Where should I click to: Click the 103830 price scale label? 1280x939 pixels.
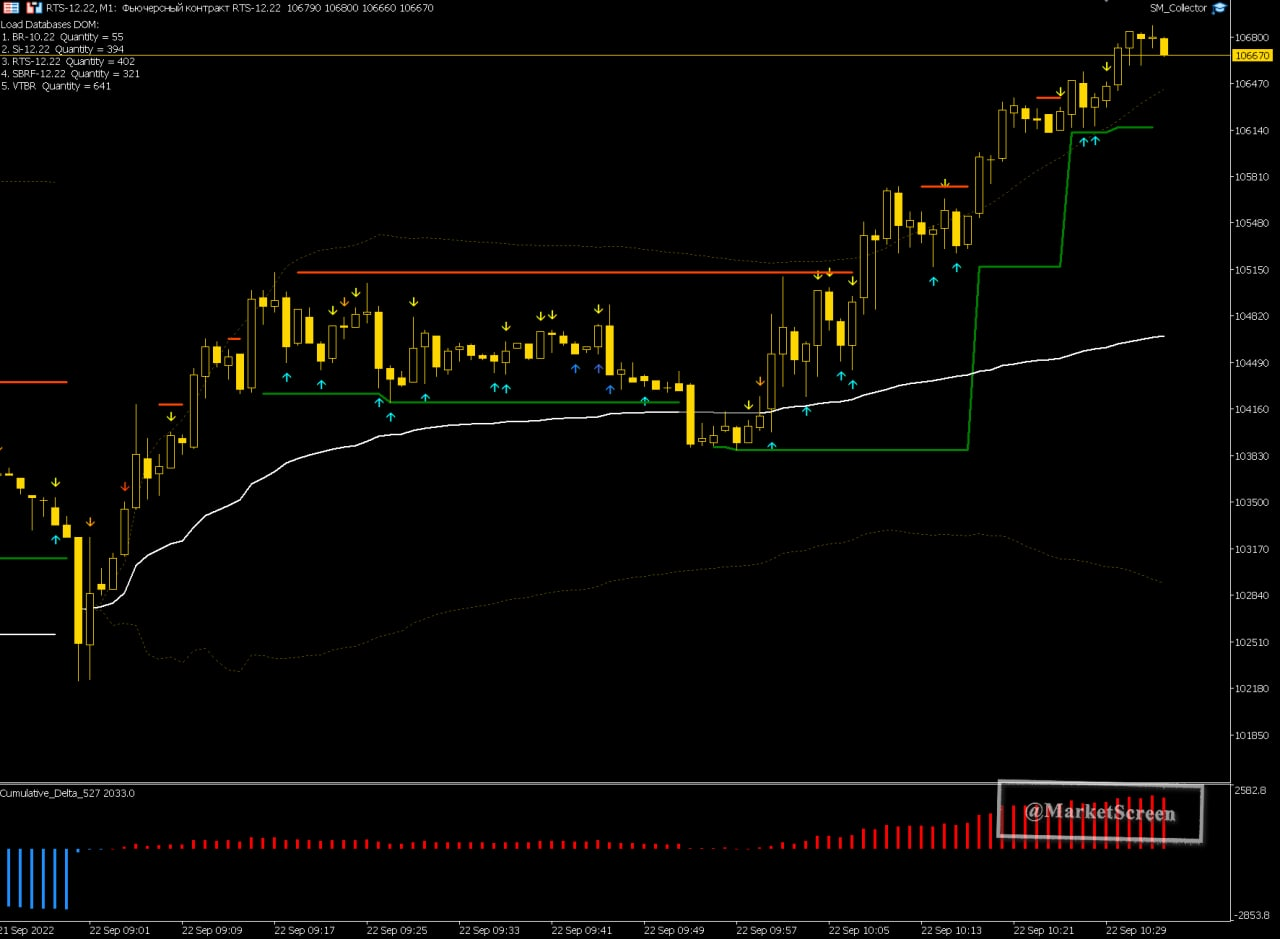[1252, 456]
